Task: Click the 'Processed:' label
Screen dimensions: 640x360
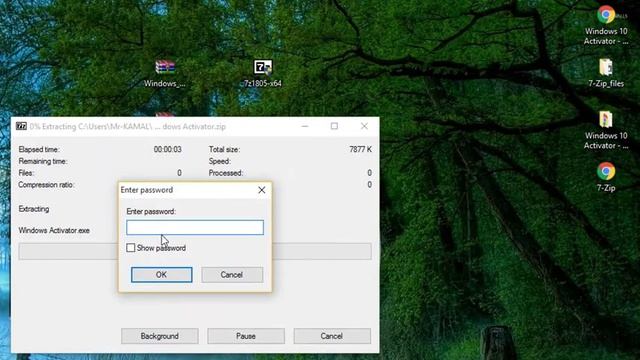Action: 226,173
